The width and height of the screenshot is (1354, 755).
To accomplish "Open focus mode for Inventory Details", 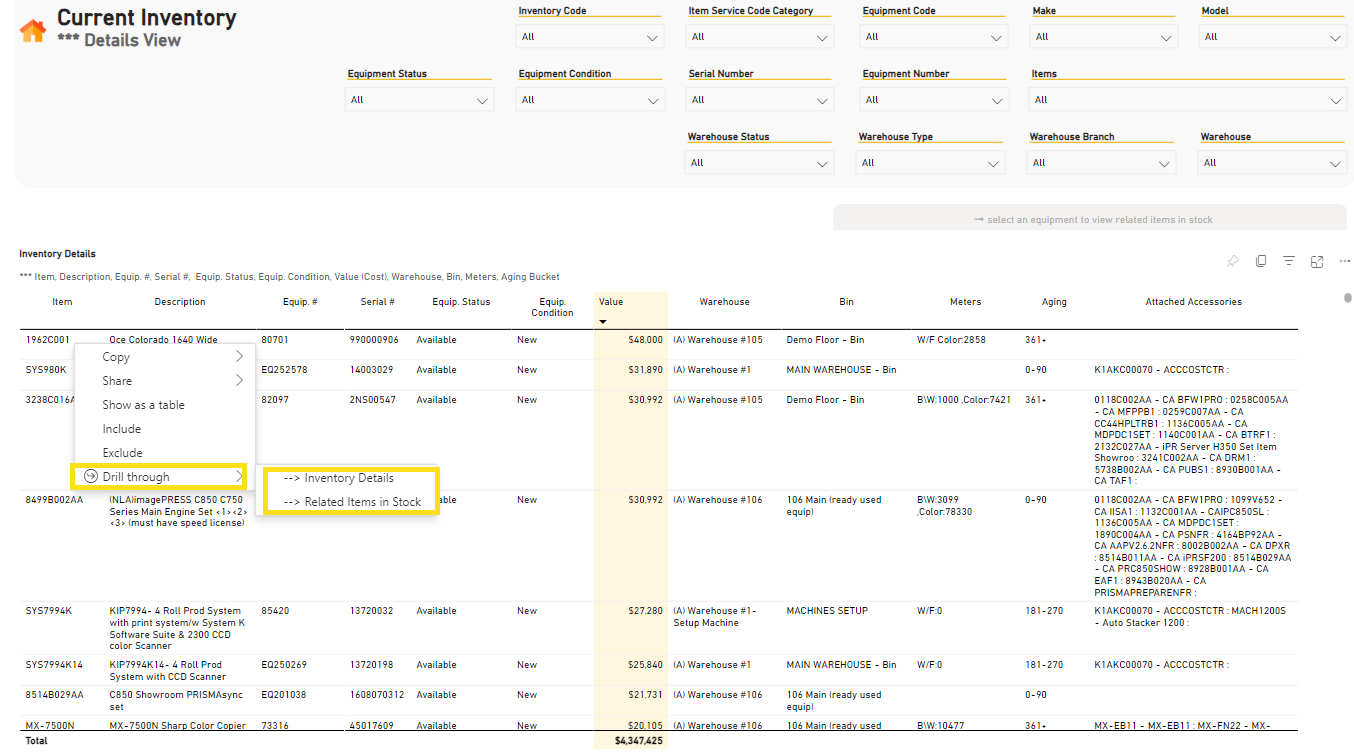I will pos(1317,261).
